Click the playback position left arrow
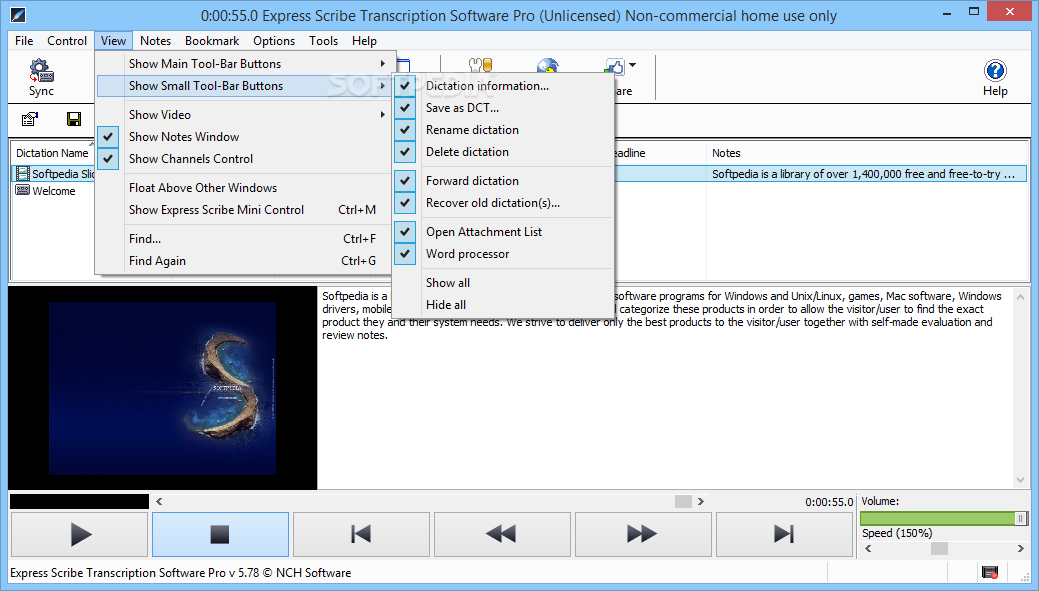 159,502
